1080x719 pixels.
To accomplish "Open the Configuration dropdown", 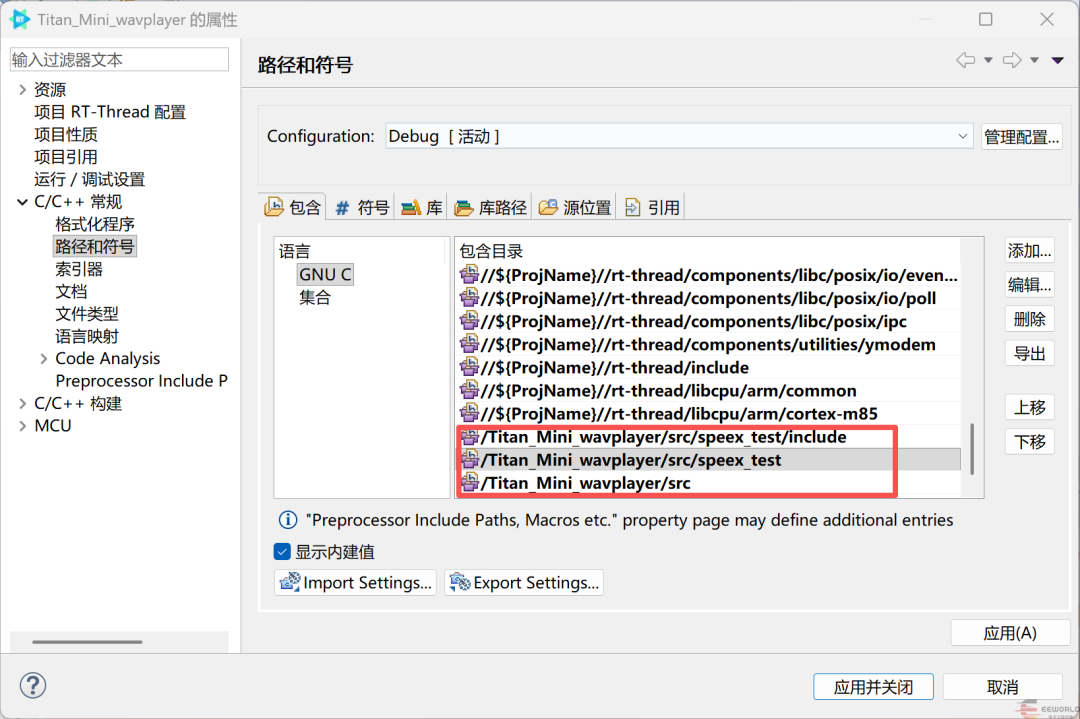I will pos(678,136).
